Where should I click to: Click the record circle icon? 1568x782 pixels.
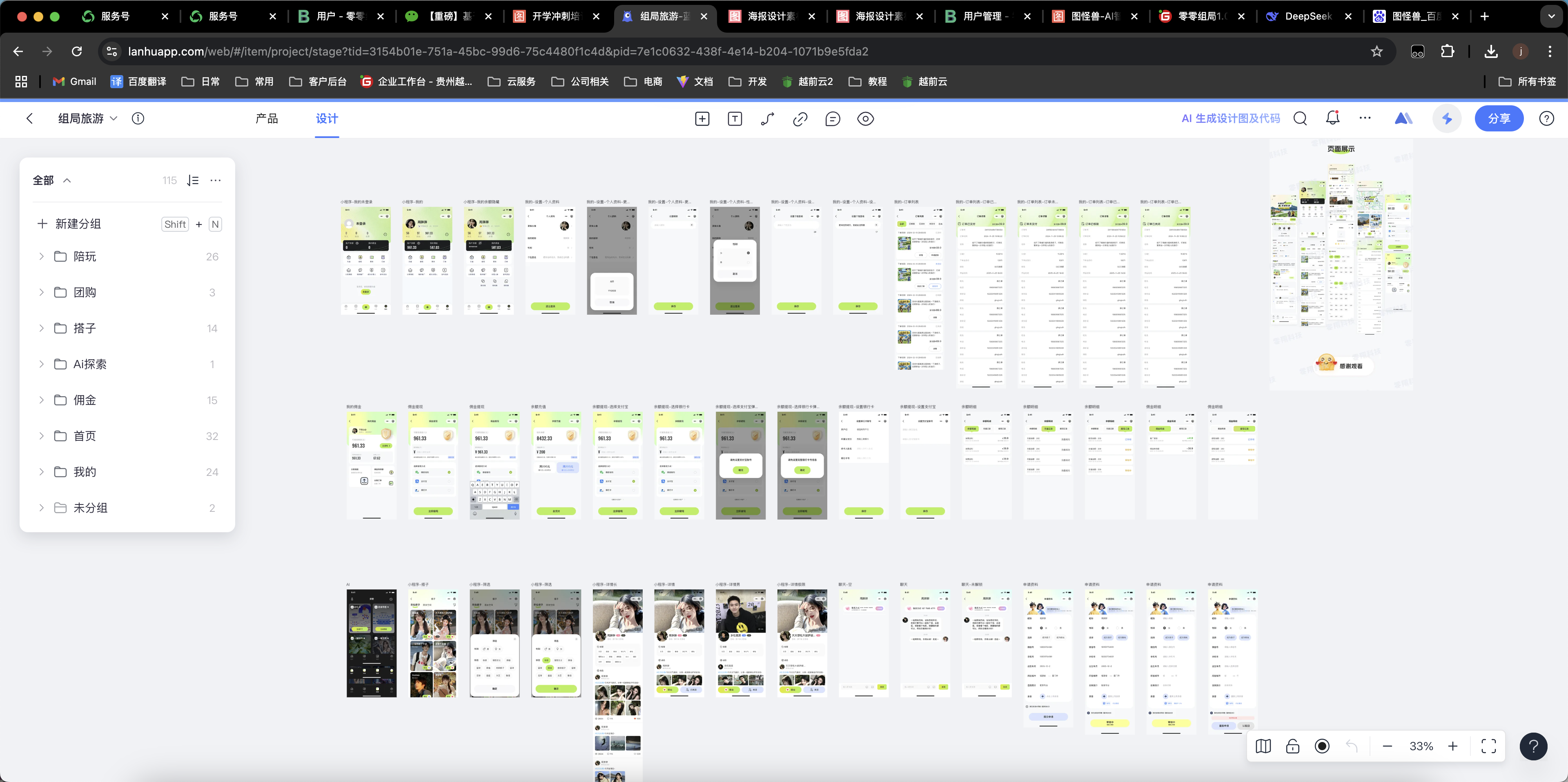click(x=1322, y=746)
